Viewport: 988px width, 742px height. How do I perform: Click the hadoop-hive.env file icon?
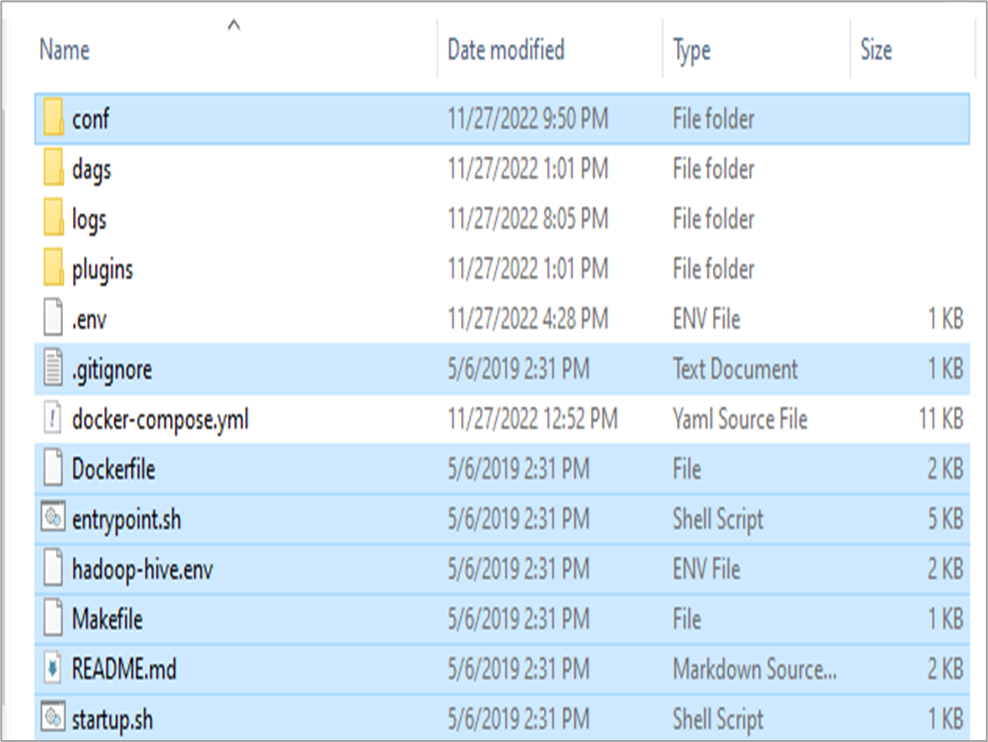point(54,568)
